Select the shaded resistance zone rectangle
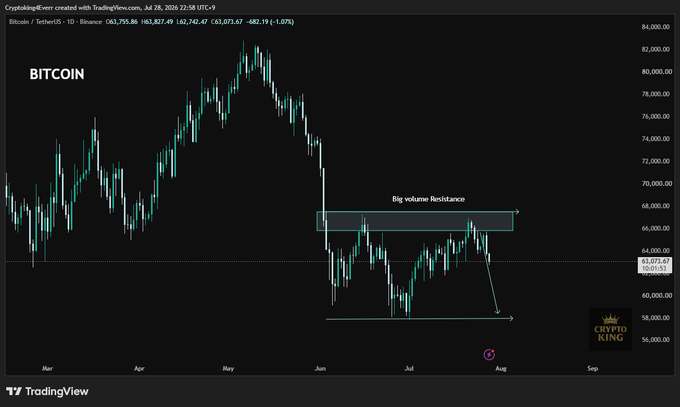Screen dimensions: 680x407 click(x=415, y=221)
